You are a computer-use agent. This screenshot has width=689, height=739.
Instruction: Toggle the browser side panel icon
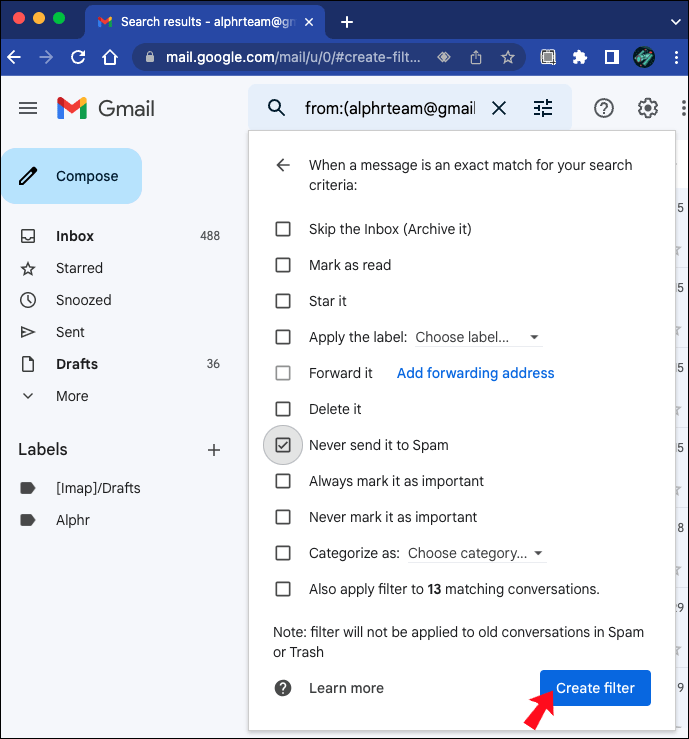(612, 57)
